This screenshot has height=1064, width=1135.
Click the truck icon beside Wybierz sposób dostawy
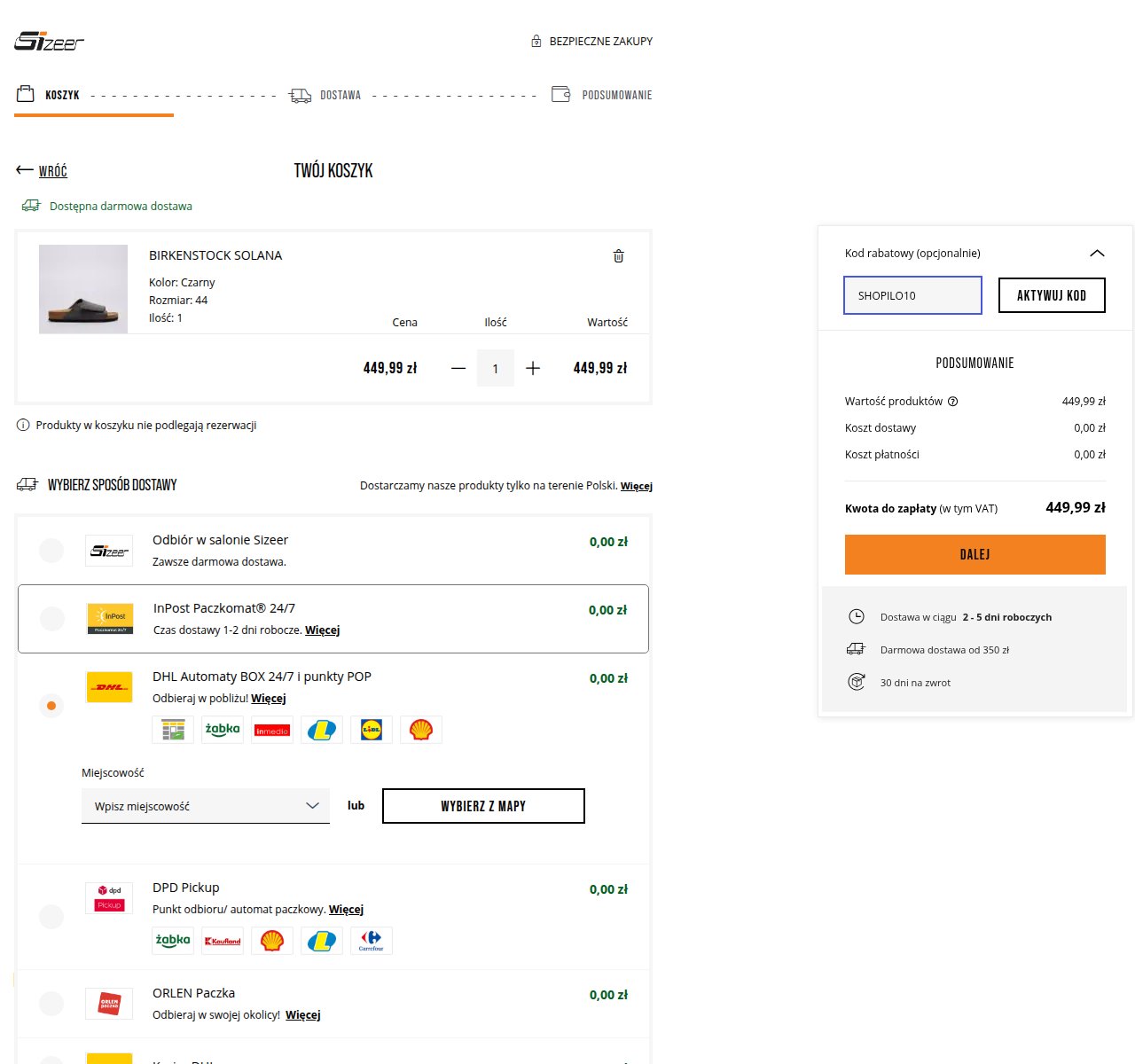click(x=27, y=485)
